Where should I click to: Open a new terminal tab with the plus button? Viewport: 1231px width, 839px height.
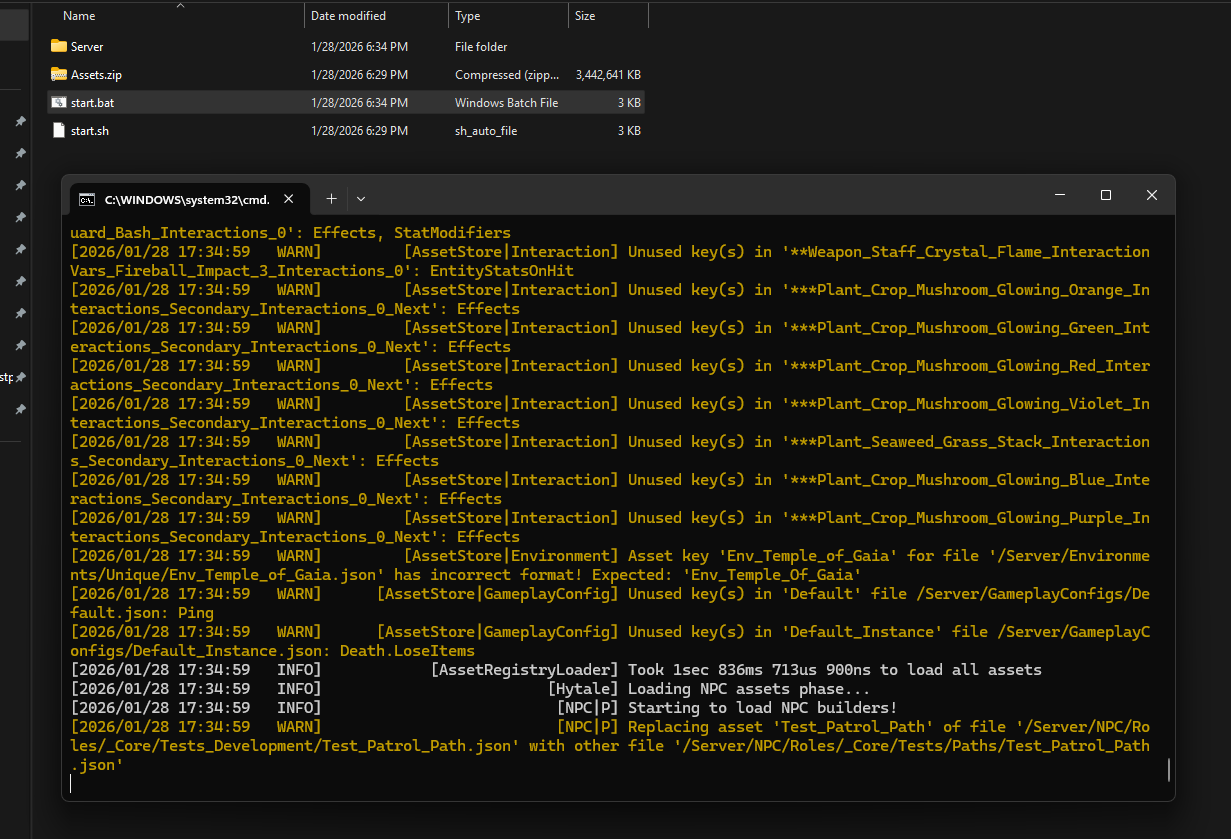tap(331, 198)
